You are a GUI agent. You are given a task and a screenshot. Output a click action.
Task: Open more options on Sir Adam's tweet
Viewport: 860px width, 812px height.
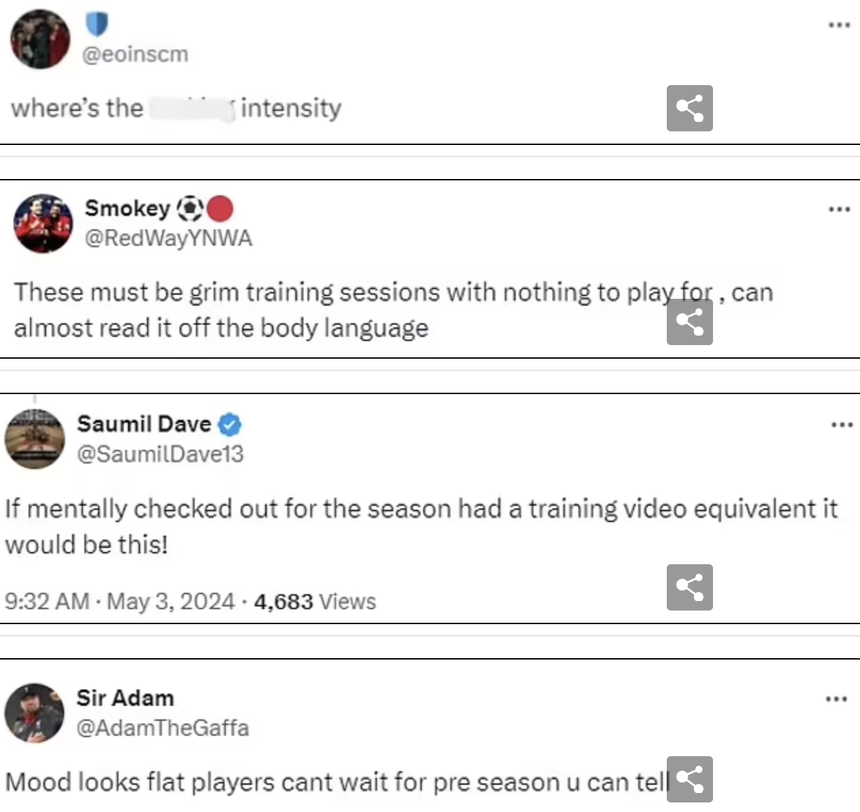coord(836,698)
